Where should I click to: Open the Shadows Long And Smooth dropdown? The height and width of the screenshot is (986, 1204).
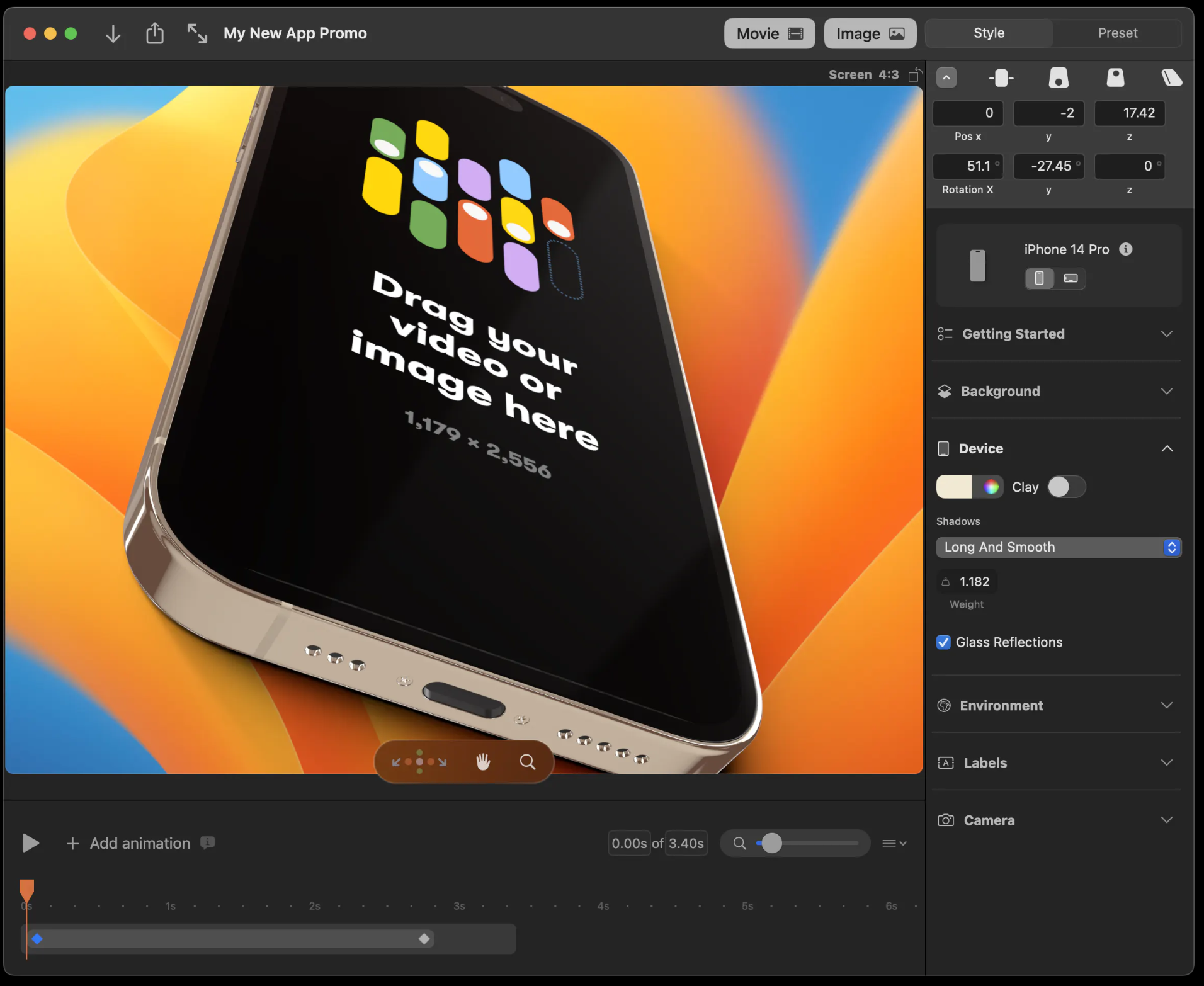coord(1058,547)
